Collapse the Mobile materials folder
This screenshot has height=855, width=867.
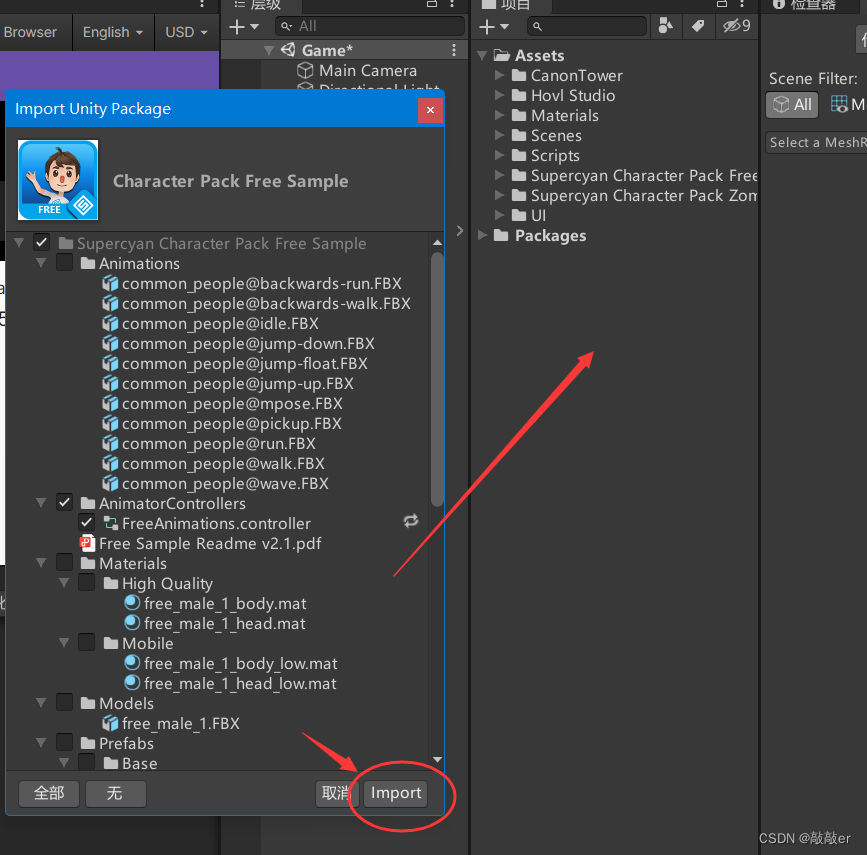coord(64,643)
